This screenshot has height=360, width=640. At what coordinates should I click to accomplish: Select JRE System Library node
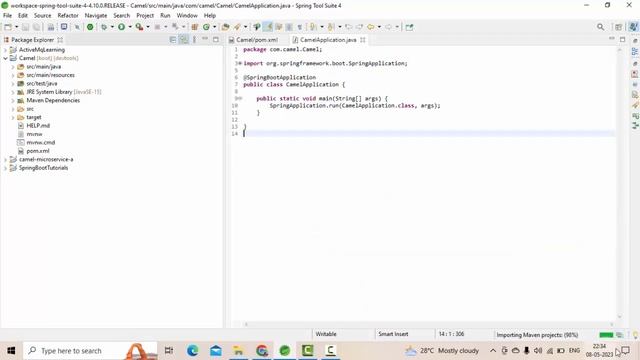(64, 92)
